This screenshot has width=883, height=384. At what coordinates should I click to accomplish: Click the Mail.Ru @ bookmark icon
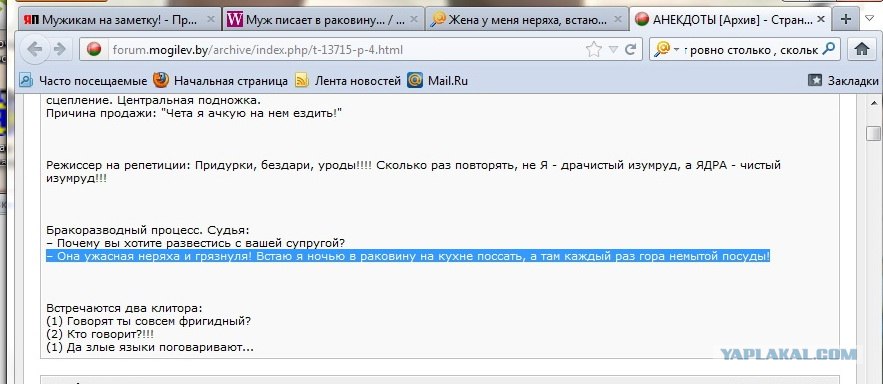415,81
